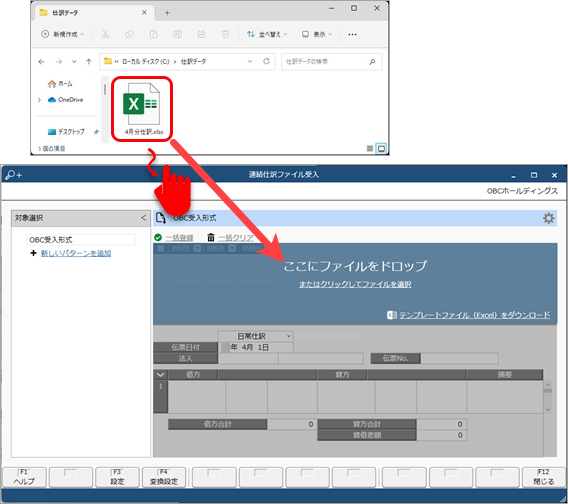Select the 4月分仕訳.xlsx file
The image size is (568, 504).
pos(142,109)
